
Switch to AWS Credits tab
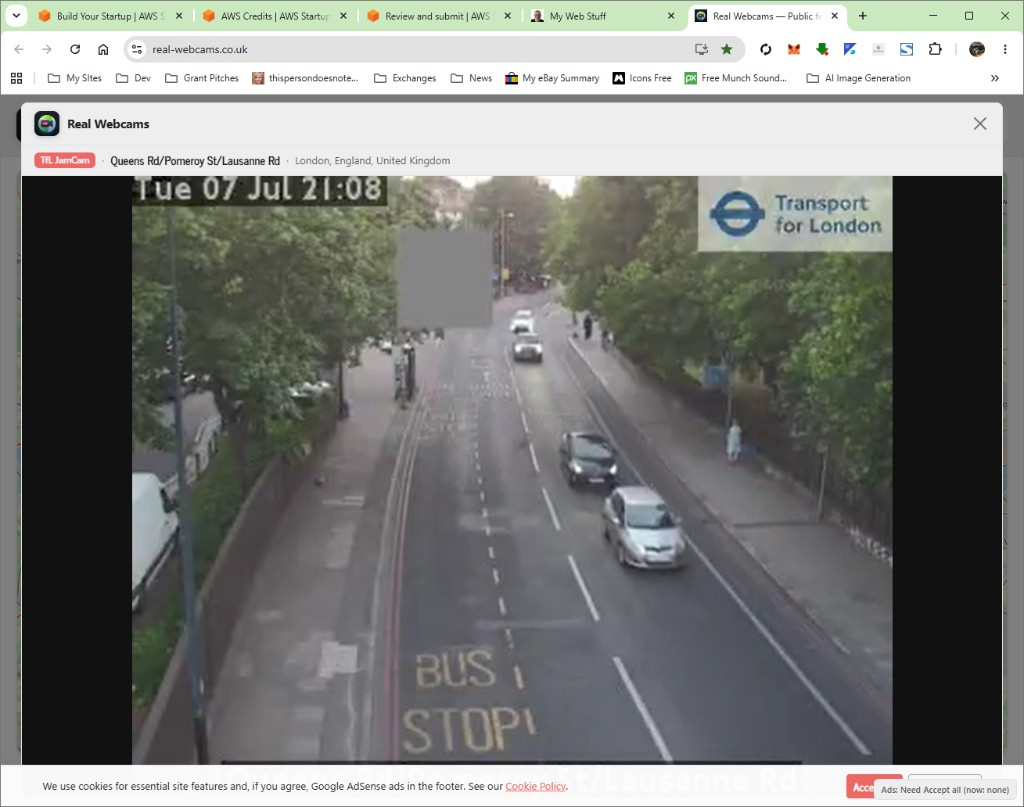275,16
